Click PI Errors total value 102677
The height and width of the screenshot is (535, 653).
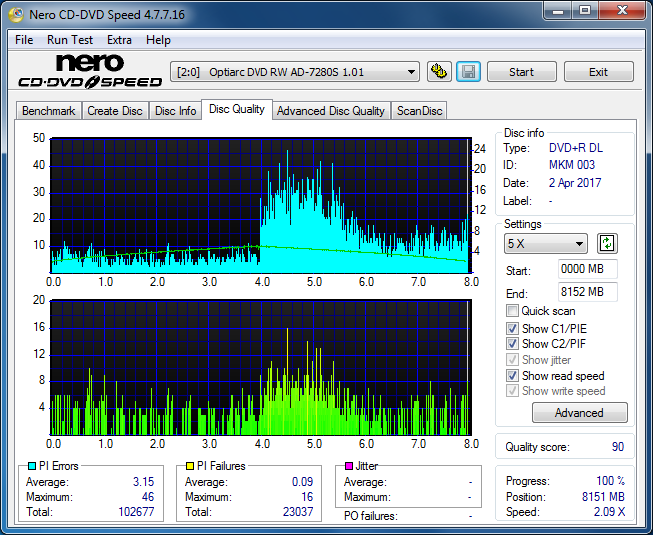click(136, 512)
